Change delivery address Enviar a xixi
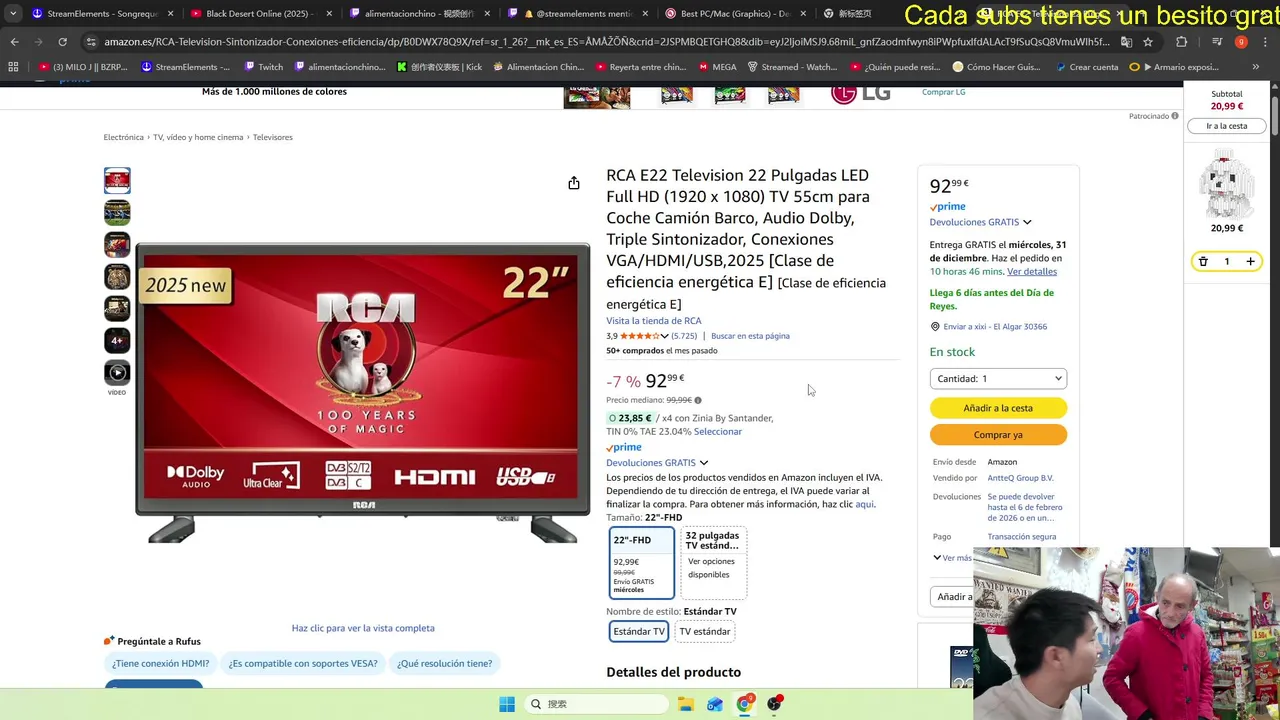 (x=995, y=327)
